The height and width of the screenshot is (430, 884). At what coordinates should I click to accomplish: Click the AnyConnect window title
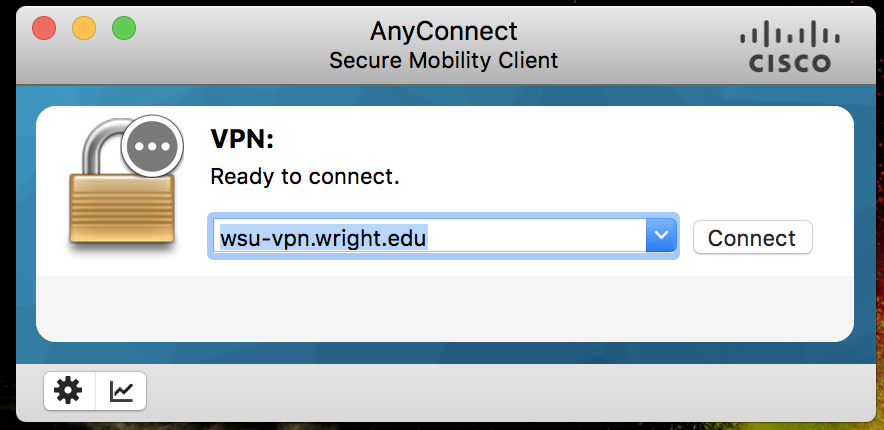[443, 30]
